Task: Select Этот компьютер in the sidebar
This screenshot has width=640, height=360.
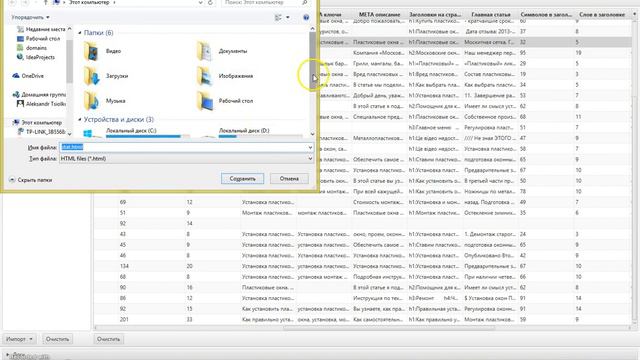Action: coord(37,122)
